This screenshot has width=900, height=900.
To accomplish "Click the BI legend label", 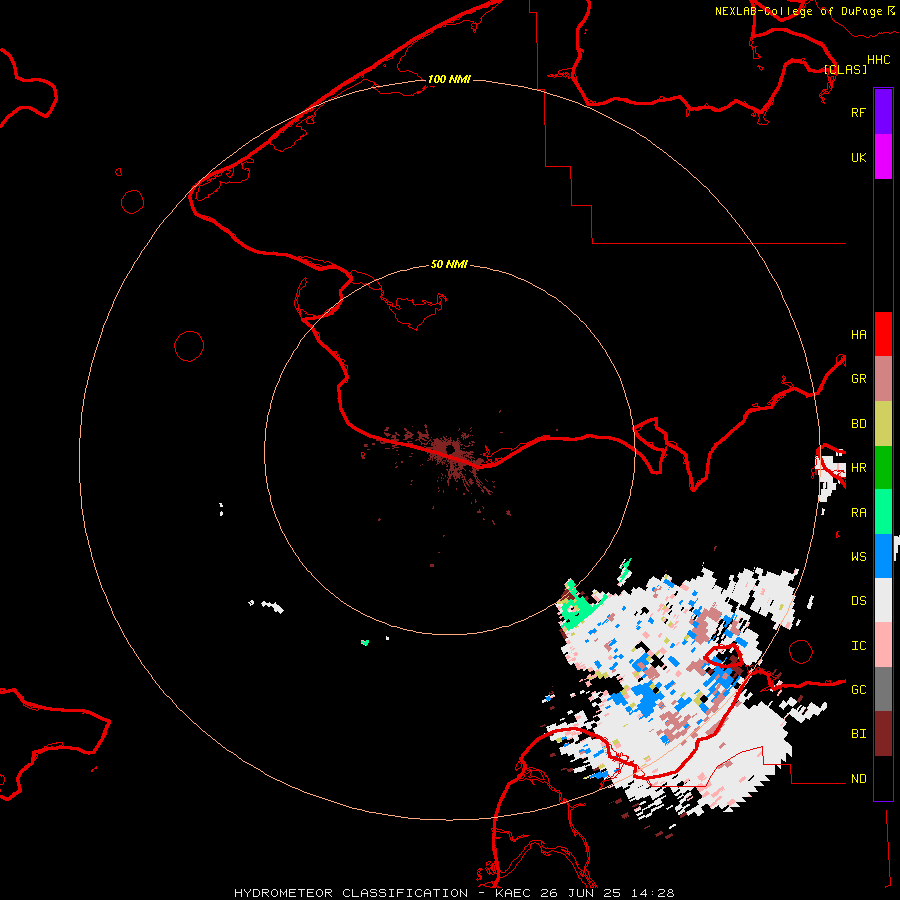I will 858,734.
